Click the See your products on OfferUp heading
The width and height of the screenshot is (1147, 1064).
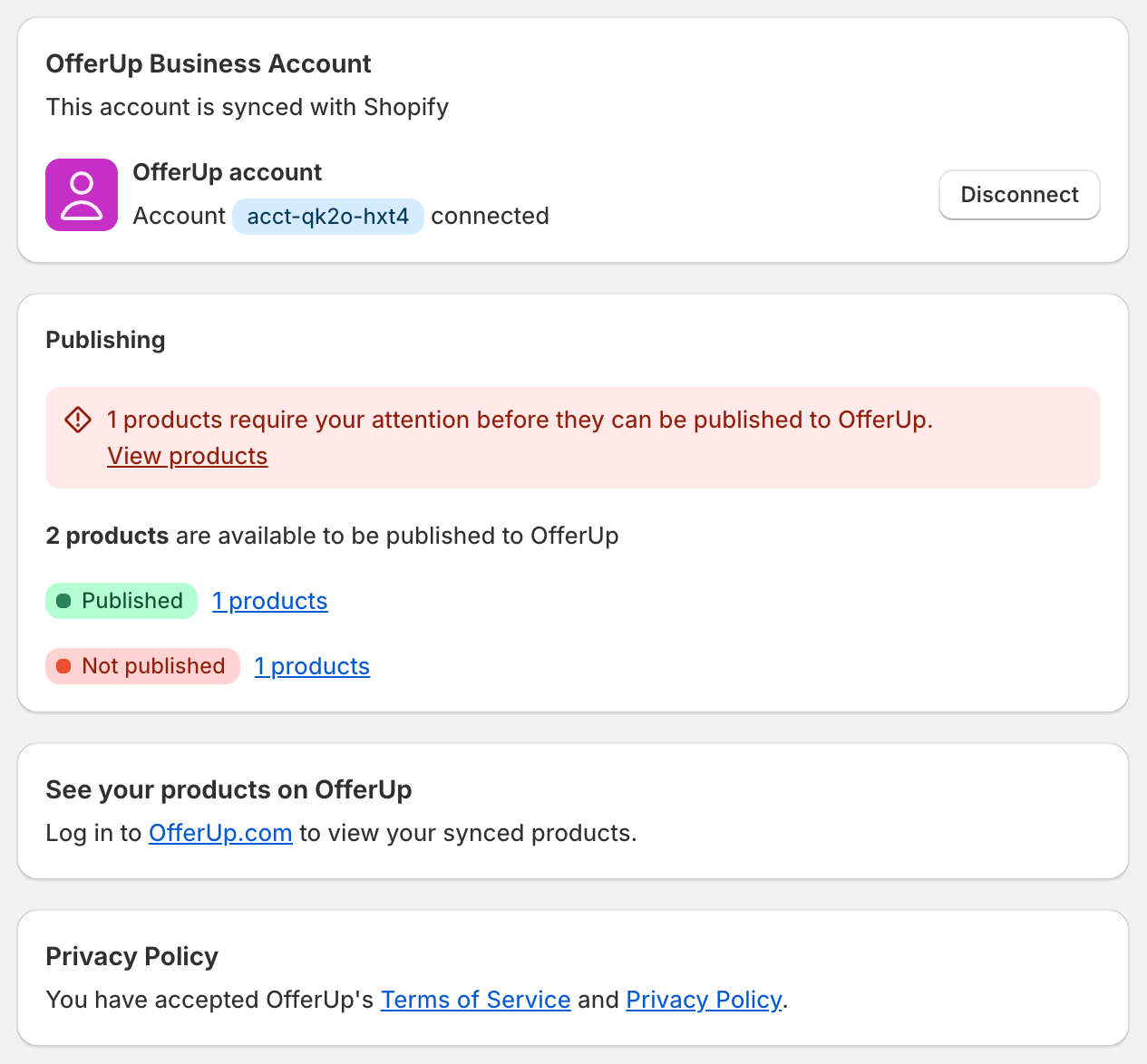(x=228, y=789)
